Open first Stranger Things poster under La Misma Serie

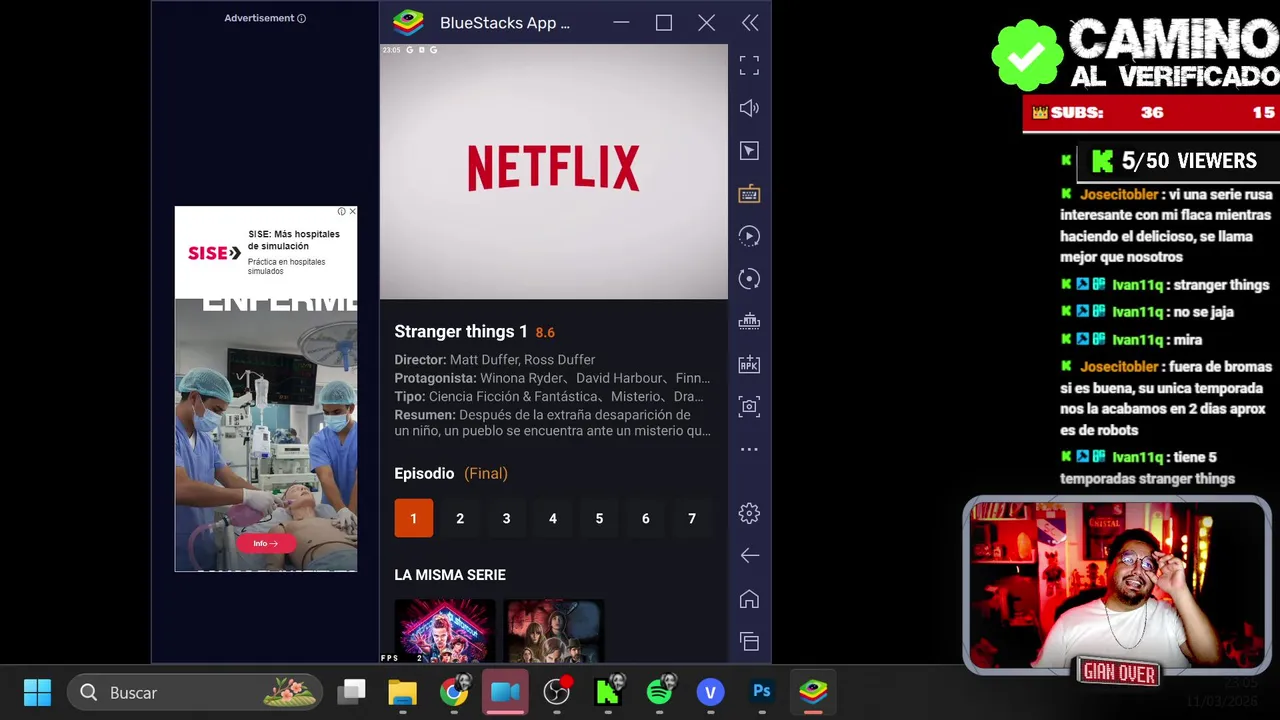click(445, 631)
